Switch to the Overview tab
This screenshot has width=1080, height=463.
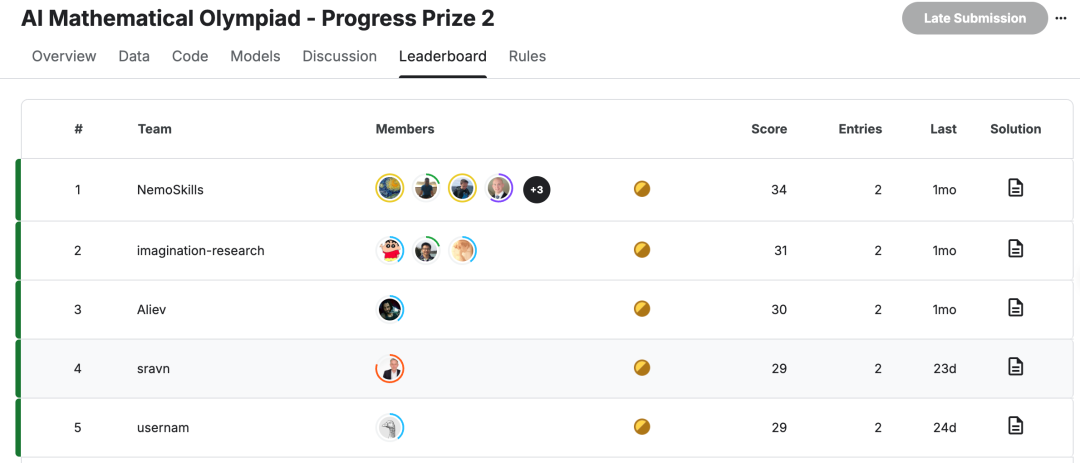[64, 56]
